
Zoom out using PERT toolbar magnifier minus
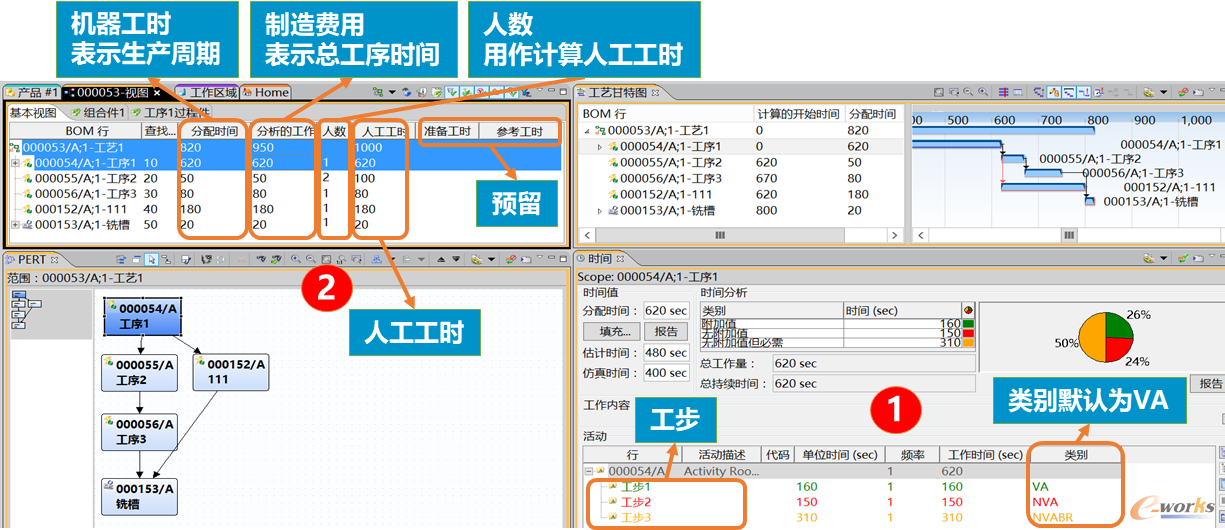point(311,259)
